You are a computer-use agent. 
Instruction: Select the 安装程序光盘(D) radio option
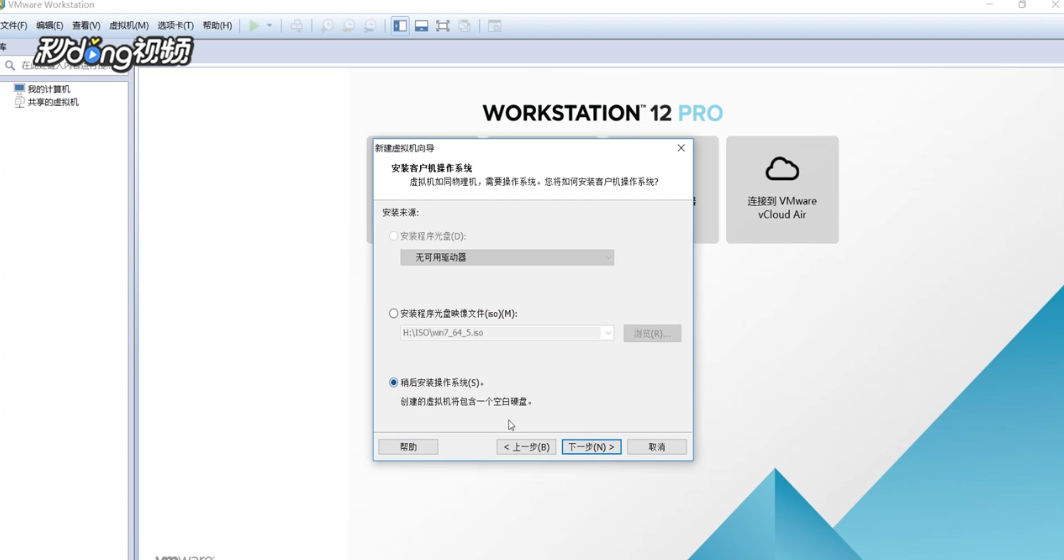pyautogui.click(x=394, y=236)
